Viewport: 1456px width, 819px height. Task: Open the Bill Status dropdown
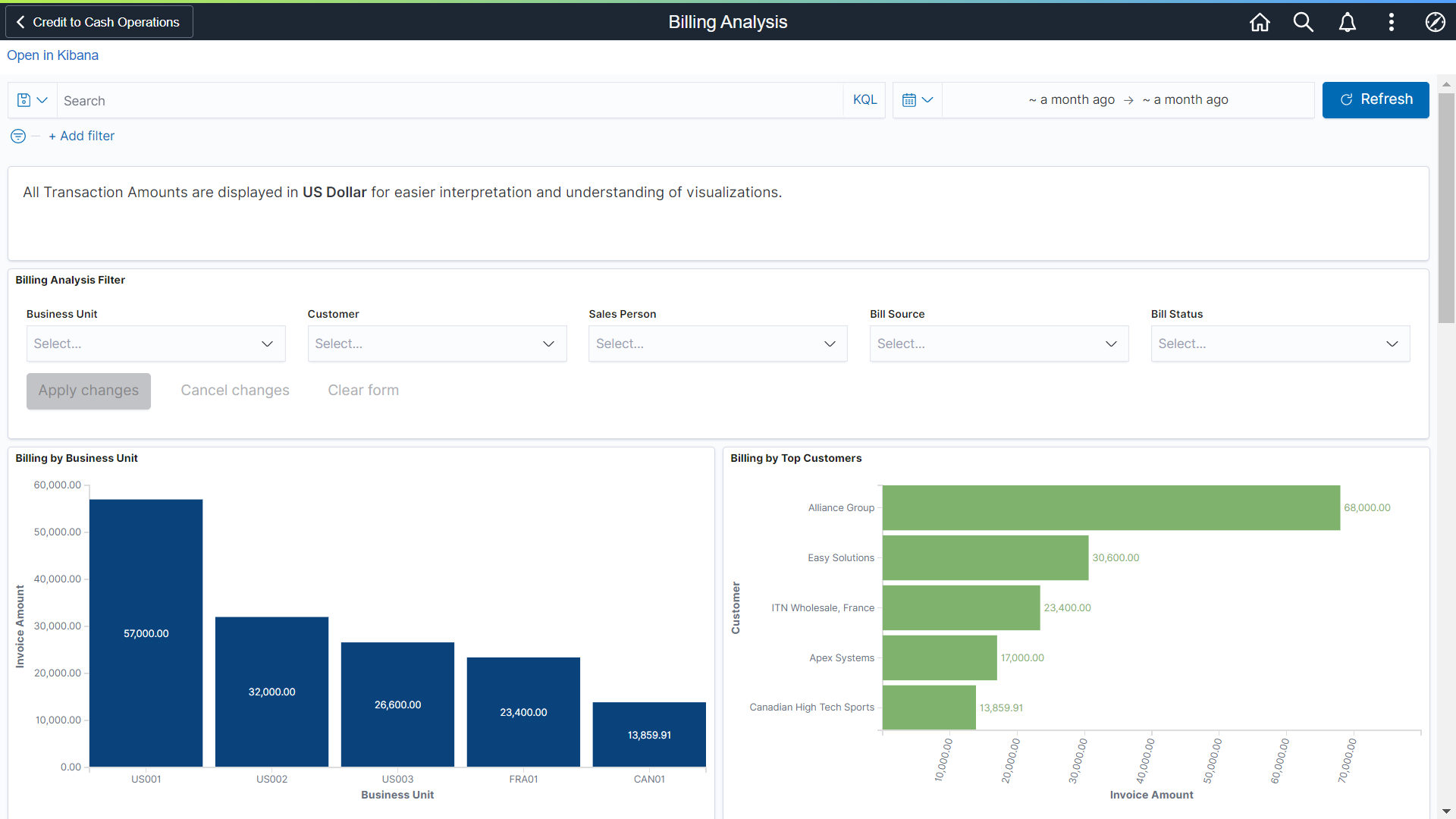coord(1280,344)
